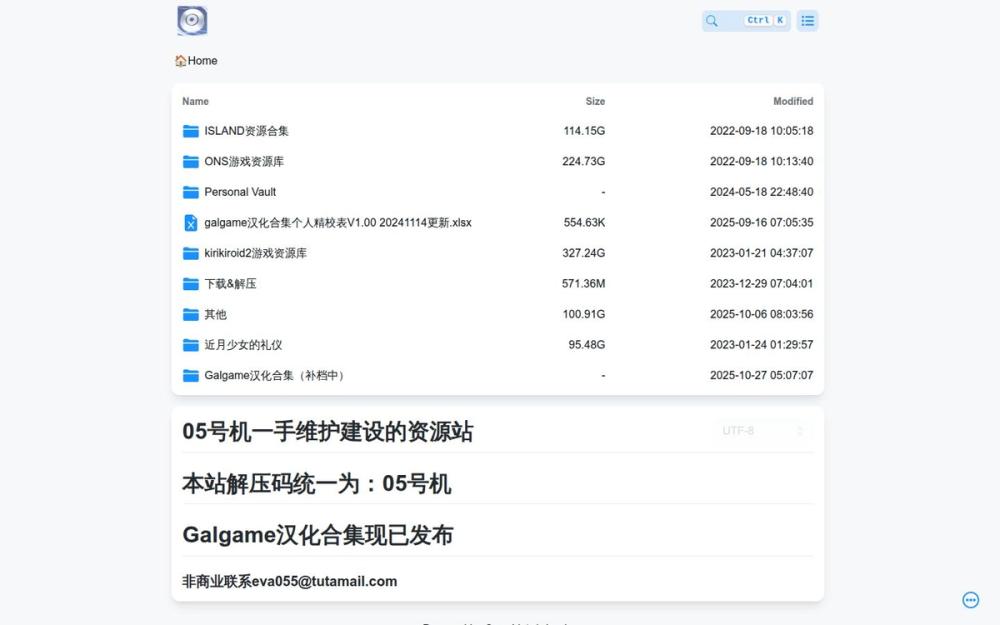Click date 2024-05-18 22:48:40
The height and width of the screenshot is (625, 1000).
pos(761,193)
